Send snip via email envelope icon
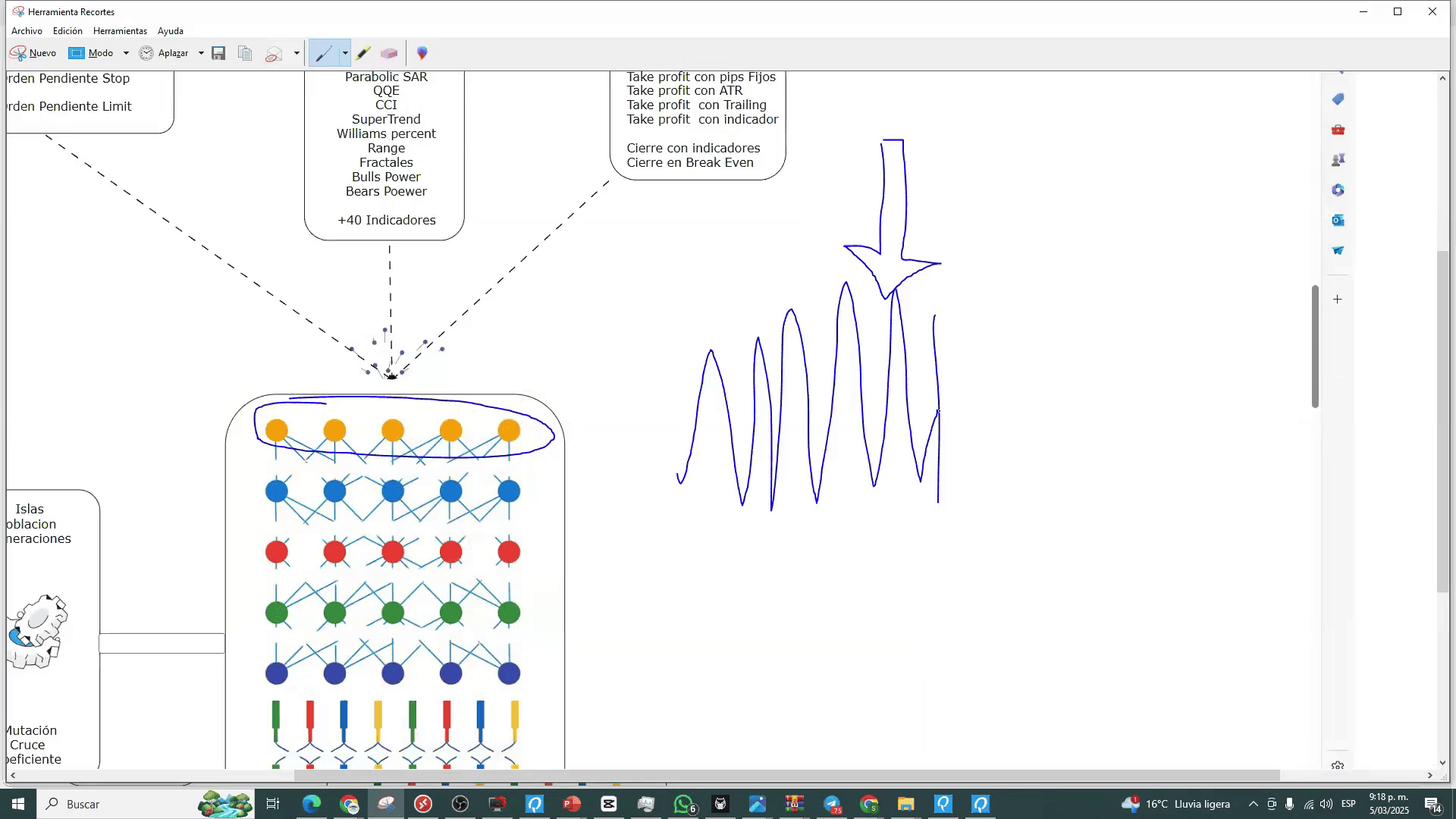The width and height of the screenshot is (1456, 819). tap(274, 53)
